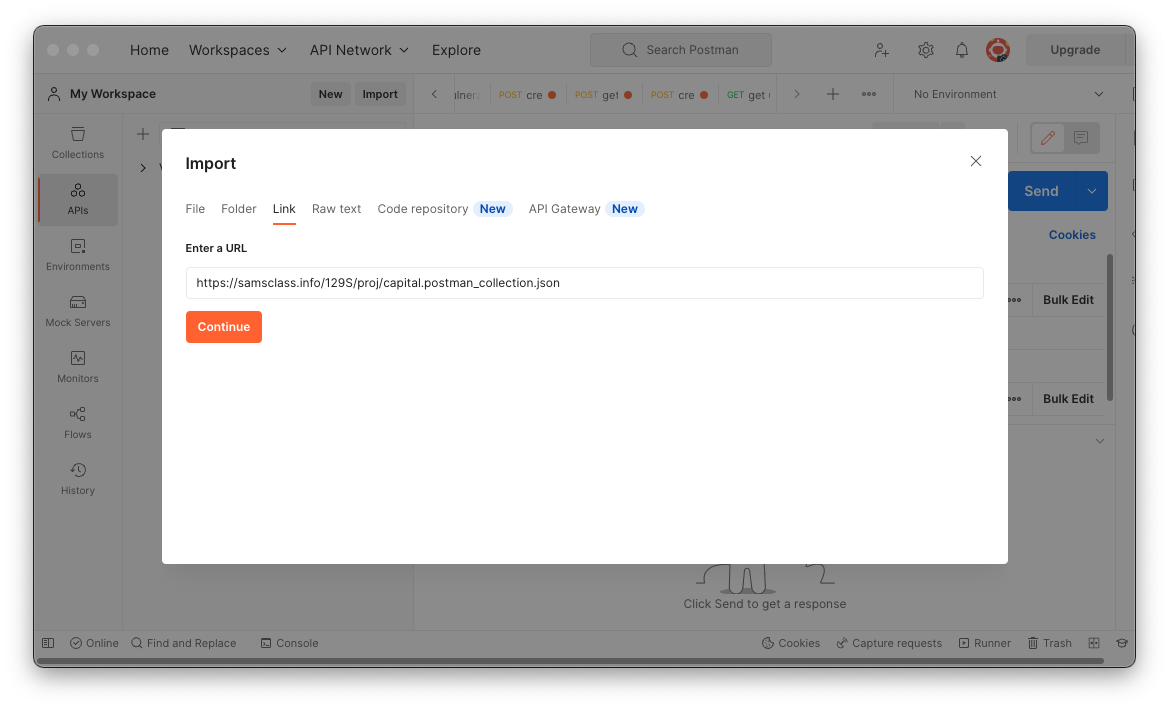Open the tab options ellipsis menu

click(869, 94)
